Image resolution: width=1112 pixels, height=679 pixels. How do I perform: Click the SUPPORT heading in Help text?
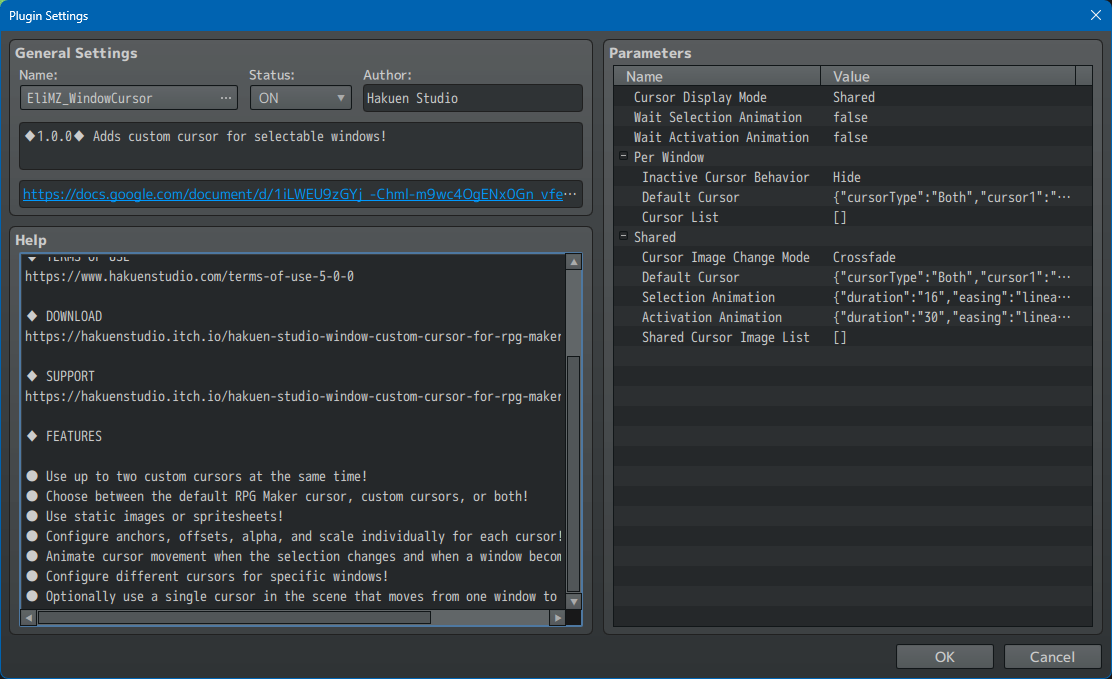point(70,376)
